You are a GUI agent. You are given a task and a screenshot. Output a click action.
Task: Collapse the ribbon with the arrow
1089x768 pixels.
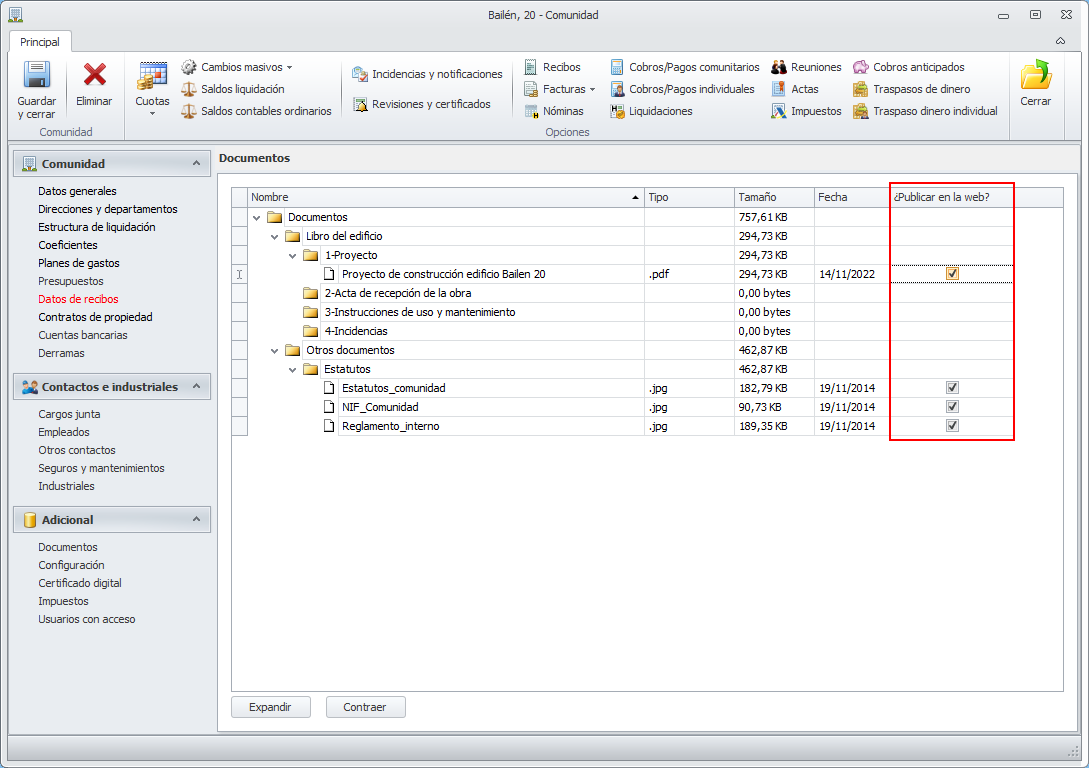[x=1061, y=41]
